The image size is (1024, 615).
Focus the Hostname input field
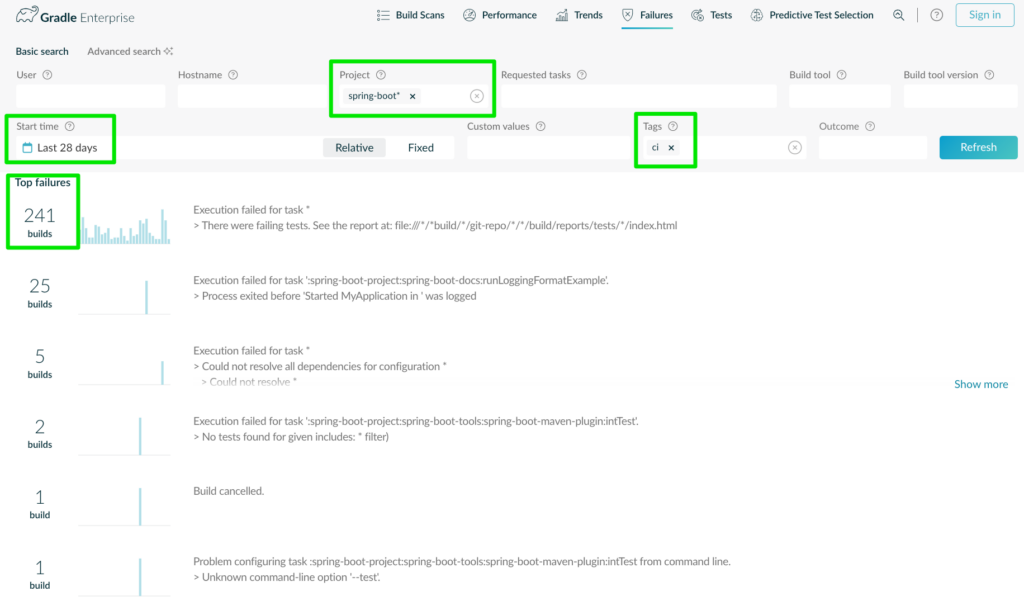tap(252, 97)
